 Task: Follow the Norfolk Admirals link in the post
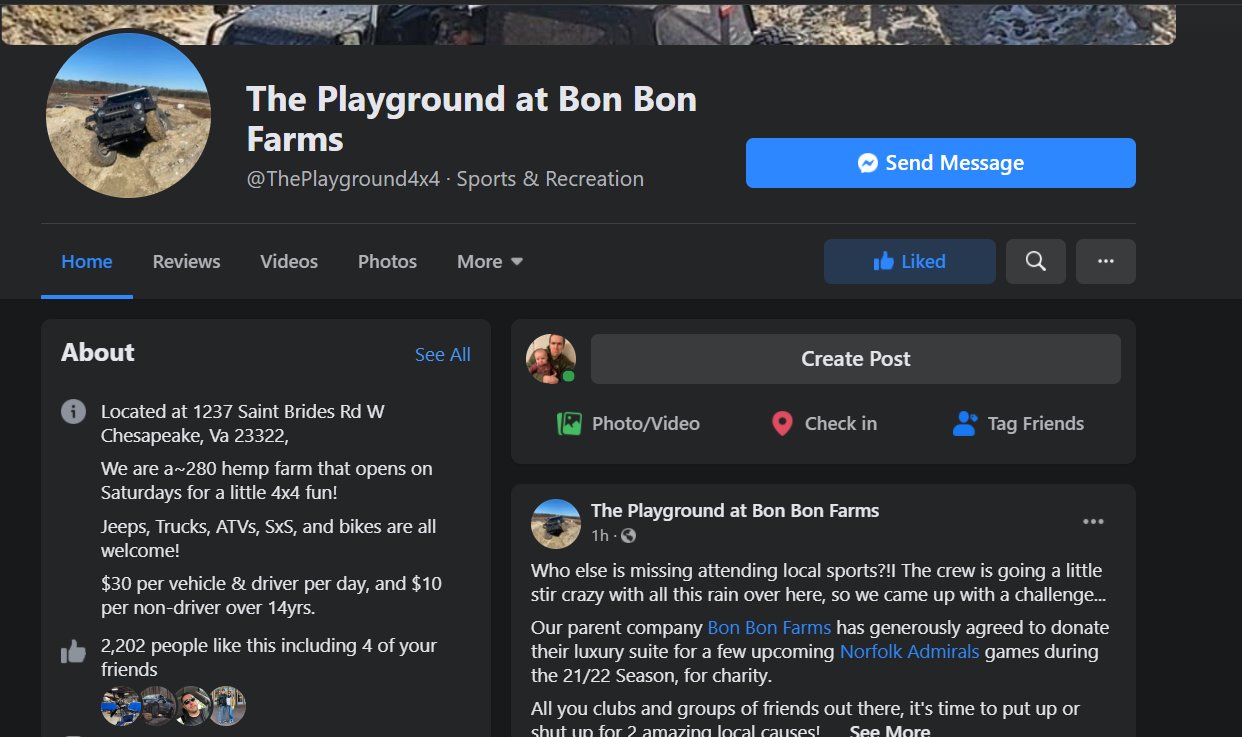coord(910,652)
